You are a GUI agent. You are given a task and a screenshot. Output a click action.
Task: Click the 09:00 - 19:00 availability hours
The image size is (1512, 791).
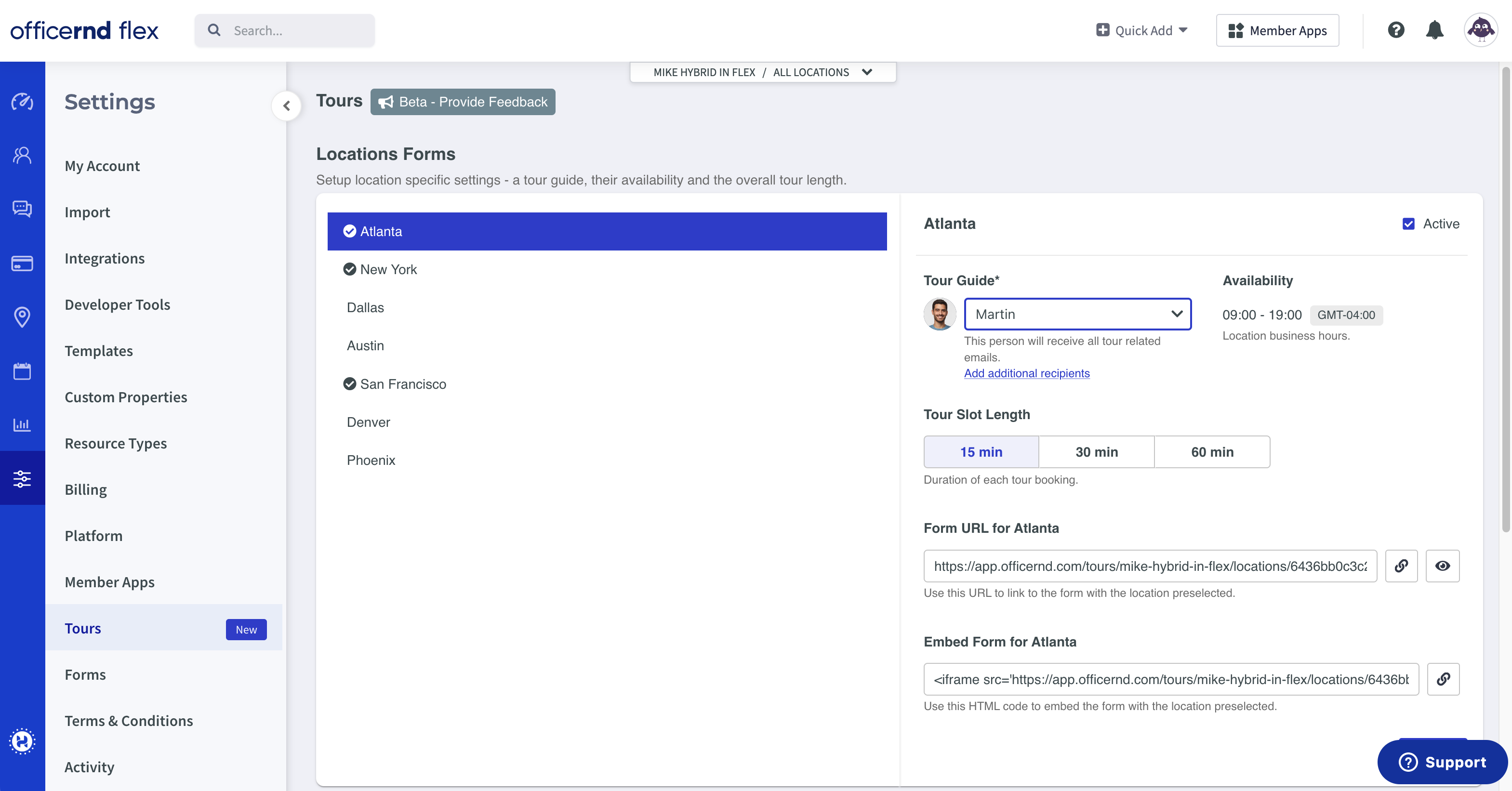1262,315
